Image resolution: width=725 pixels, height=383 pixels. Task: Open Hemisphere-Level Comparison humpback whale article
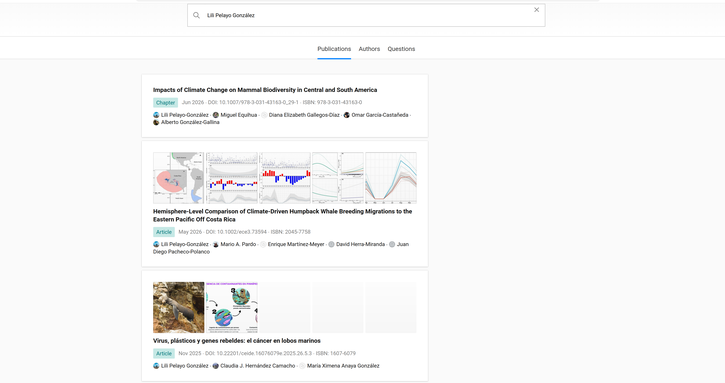[x=283, y=216]
